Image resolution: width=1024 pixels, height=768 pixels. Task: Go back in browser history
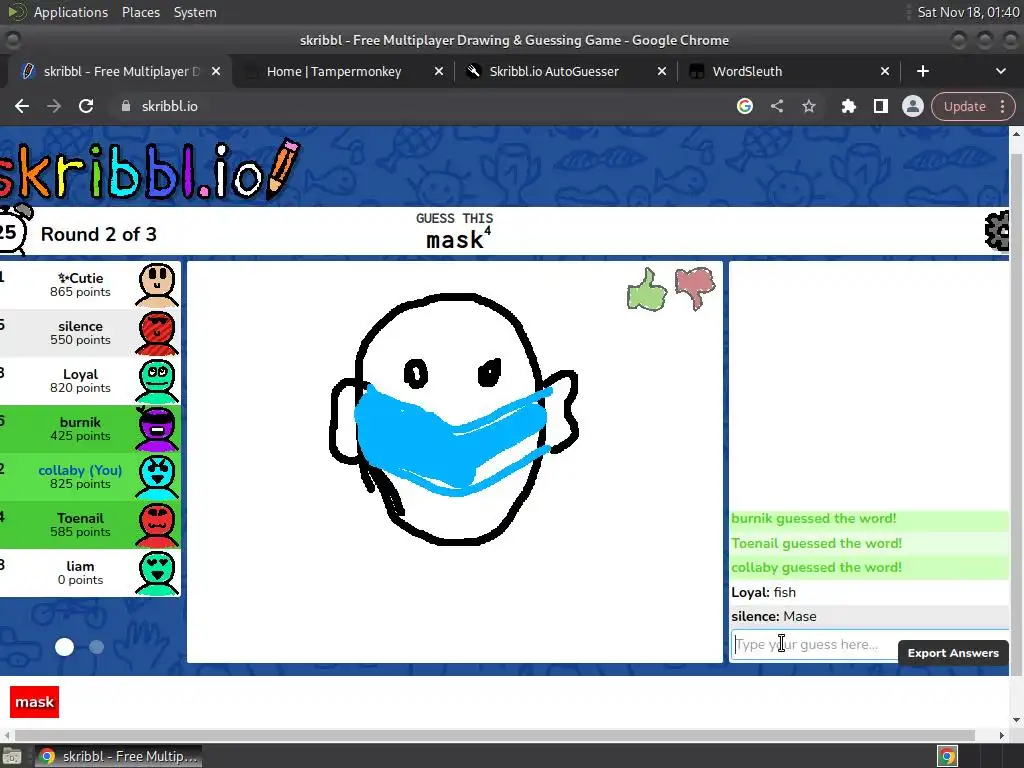coord(22,106)
